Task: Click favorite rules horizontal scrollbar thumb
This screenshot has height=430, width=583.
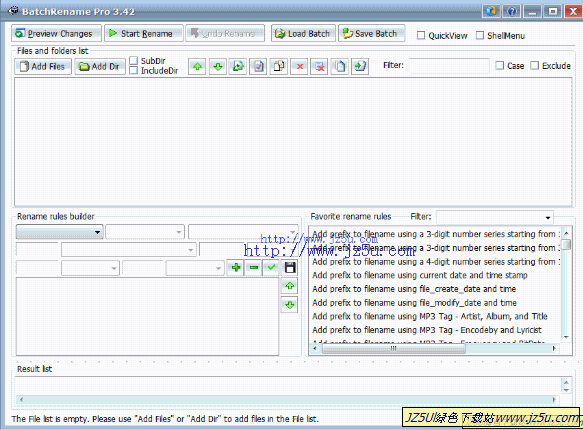Action: 393,348
